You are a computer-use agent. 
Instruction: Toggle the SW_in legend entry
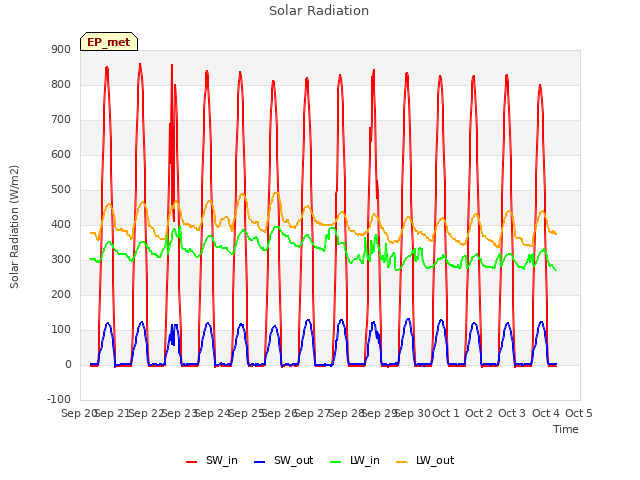(211, 460)
